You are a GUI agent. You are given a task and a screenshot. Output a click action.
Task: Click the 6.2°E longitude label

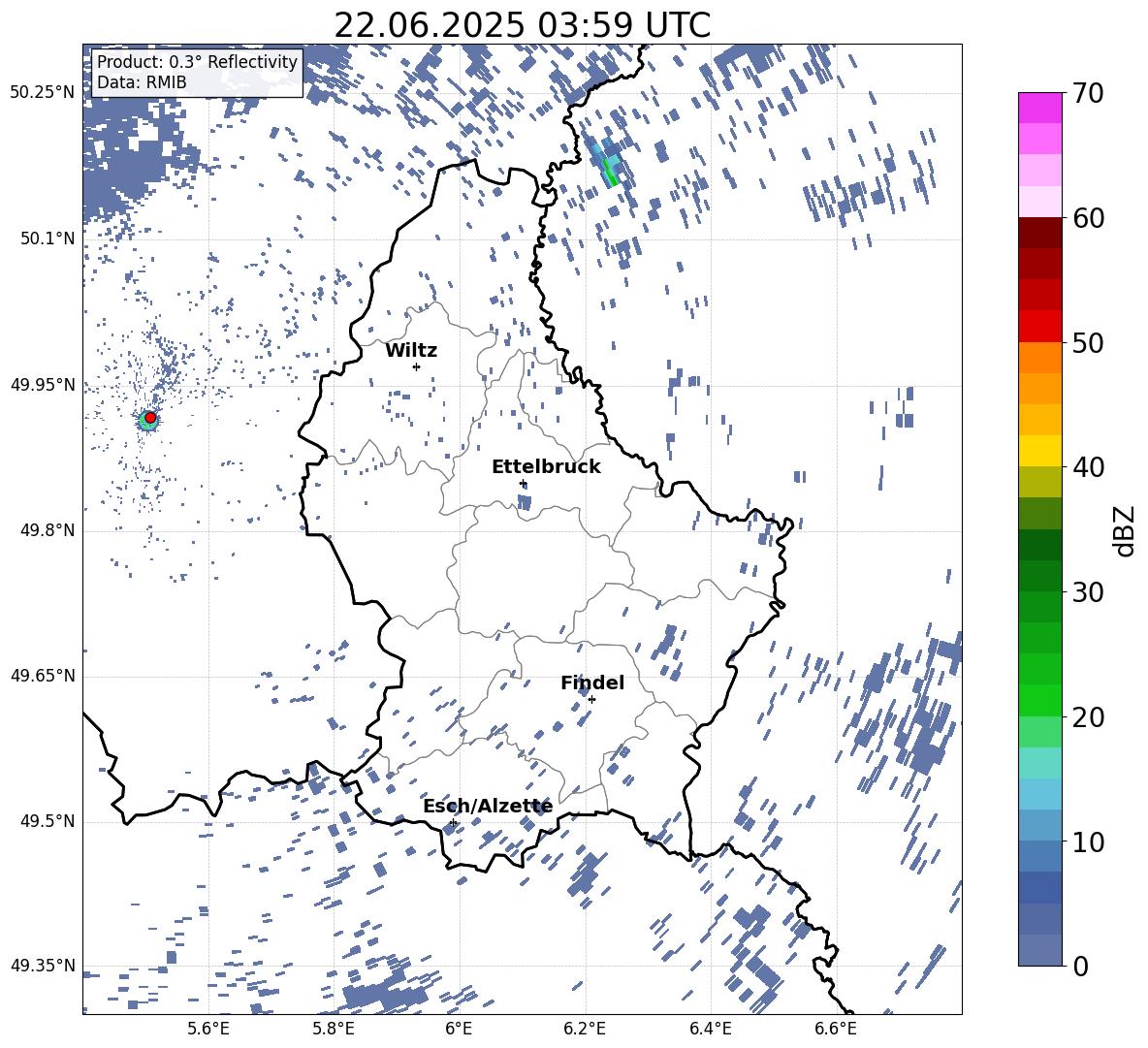point(585,1029)
